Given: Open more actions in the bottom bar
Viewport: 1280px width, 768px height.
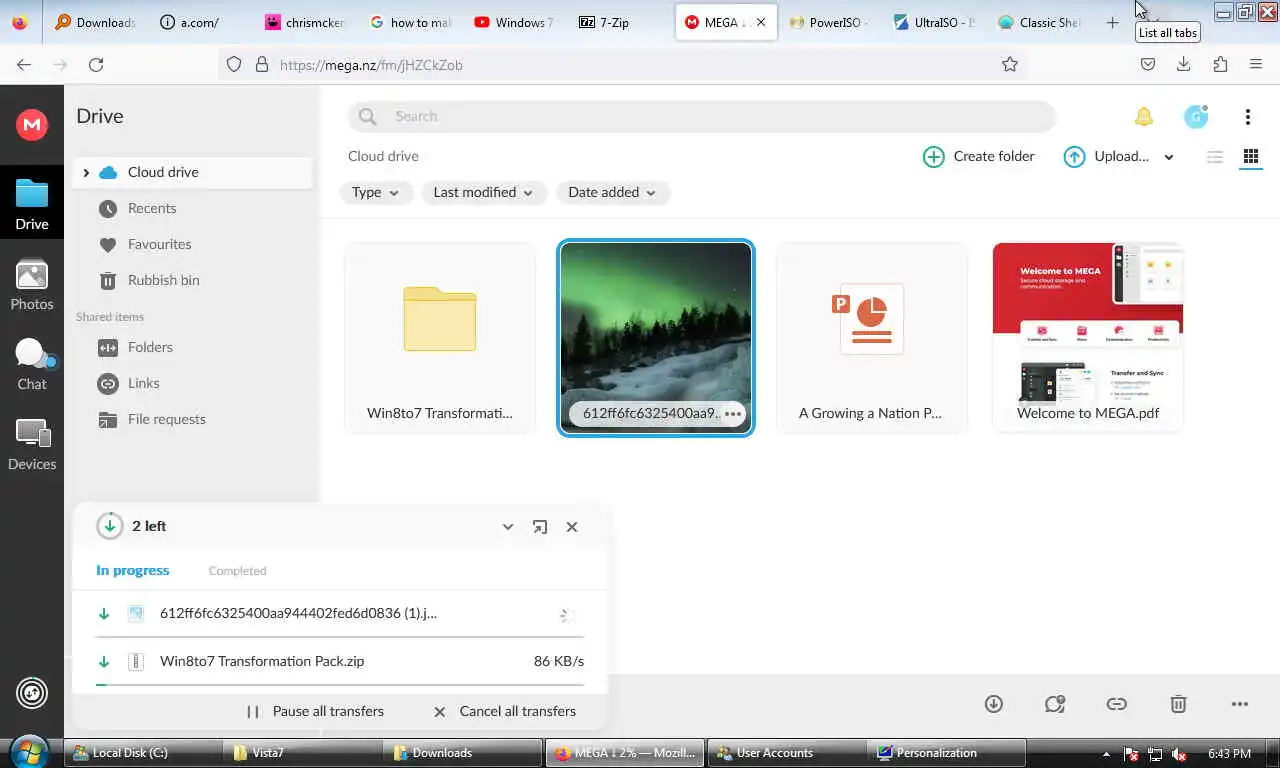Looking at the screenshot, I should [x=1240, y=704].
